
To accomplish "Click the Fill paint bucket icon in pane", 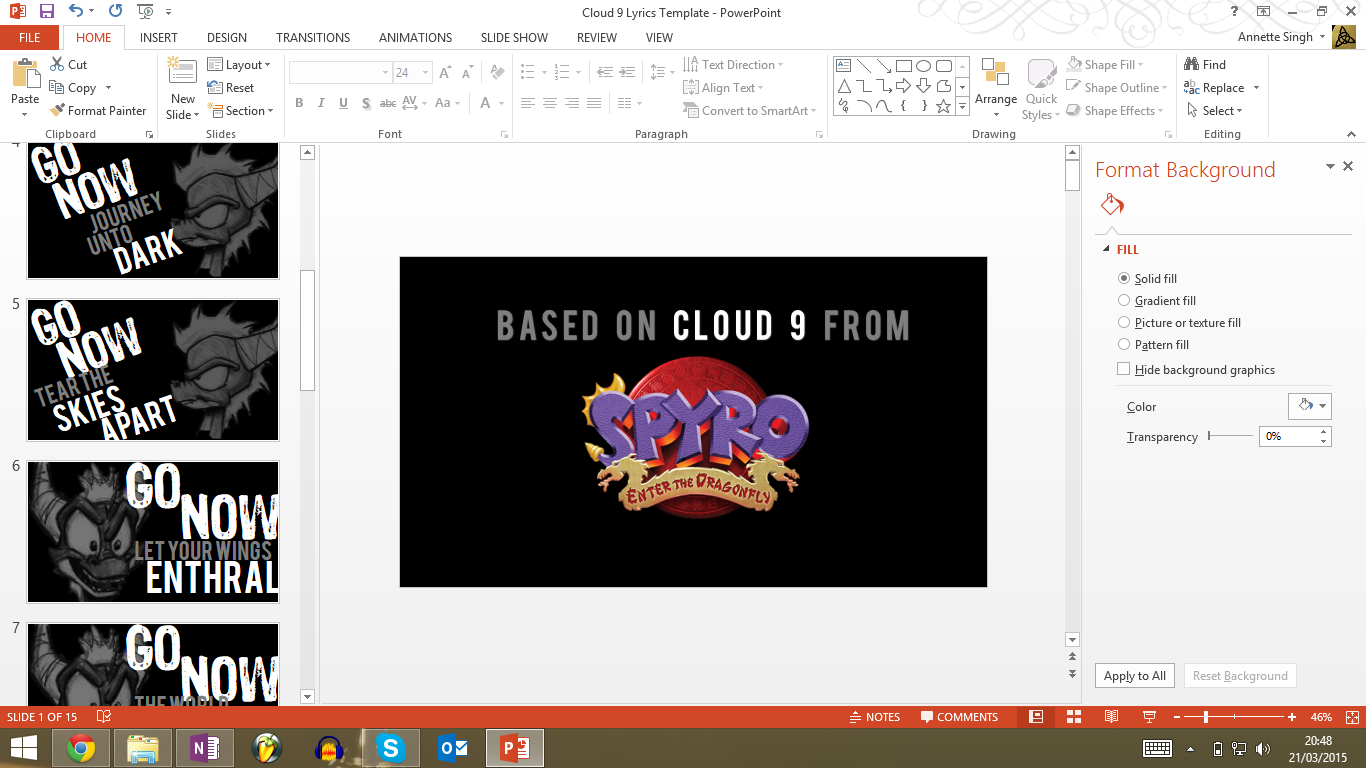I will tap(1112, 205).
